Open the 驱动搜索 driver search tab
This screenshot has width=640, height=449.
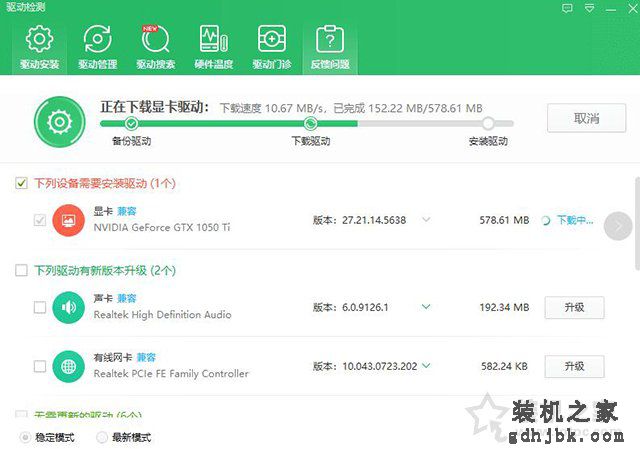click(x=156, y=48)
